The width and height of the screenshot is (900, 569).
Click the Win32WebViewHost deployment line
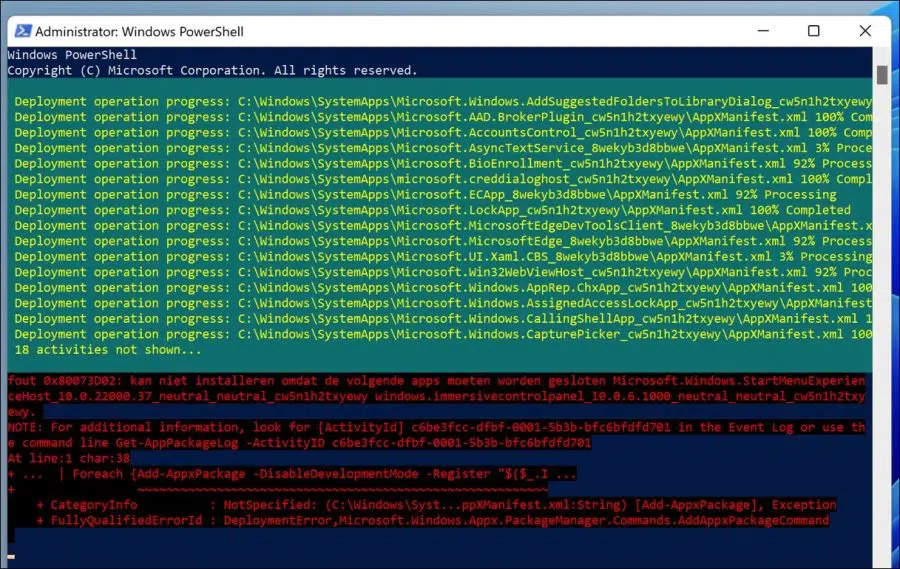point(443,272)
